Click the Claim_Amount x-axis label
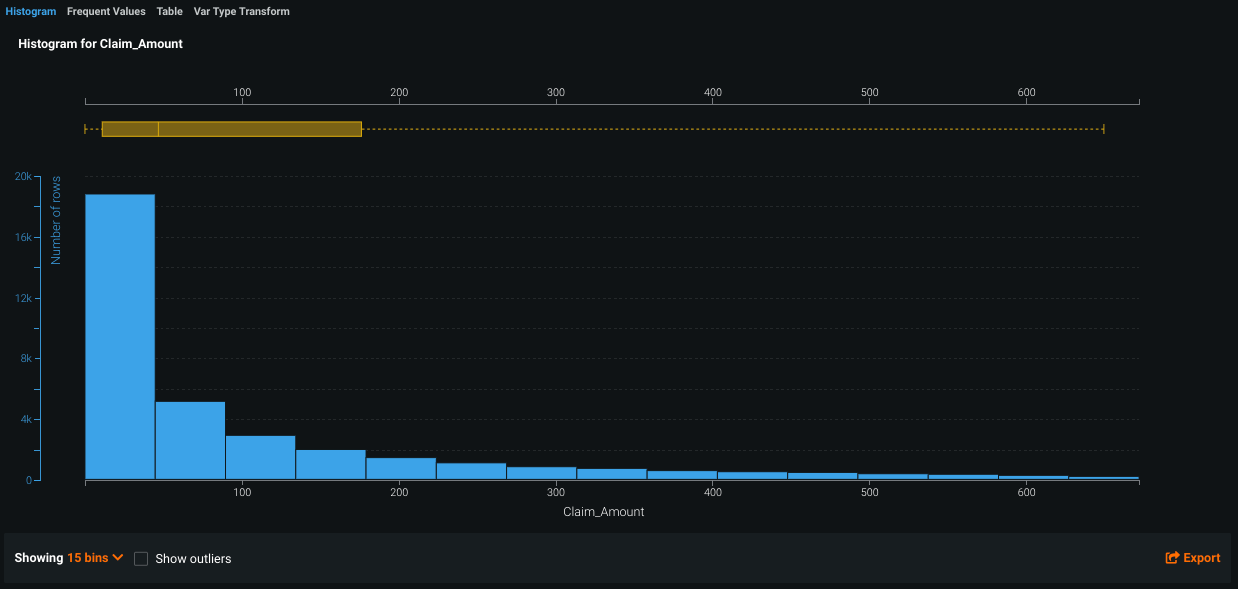Viewport: 1238px width, 589px height. [x=604, y=512]
